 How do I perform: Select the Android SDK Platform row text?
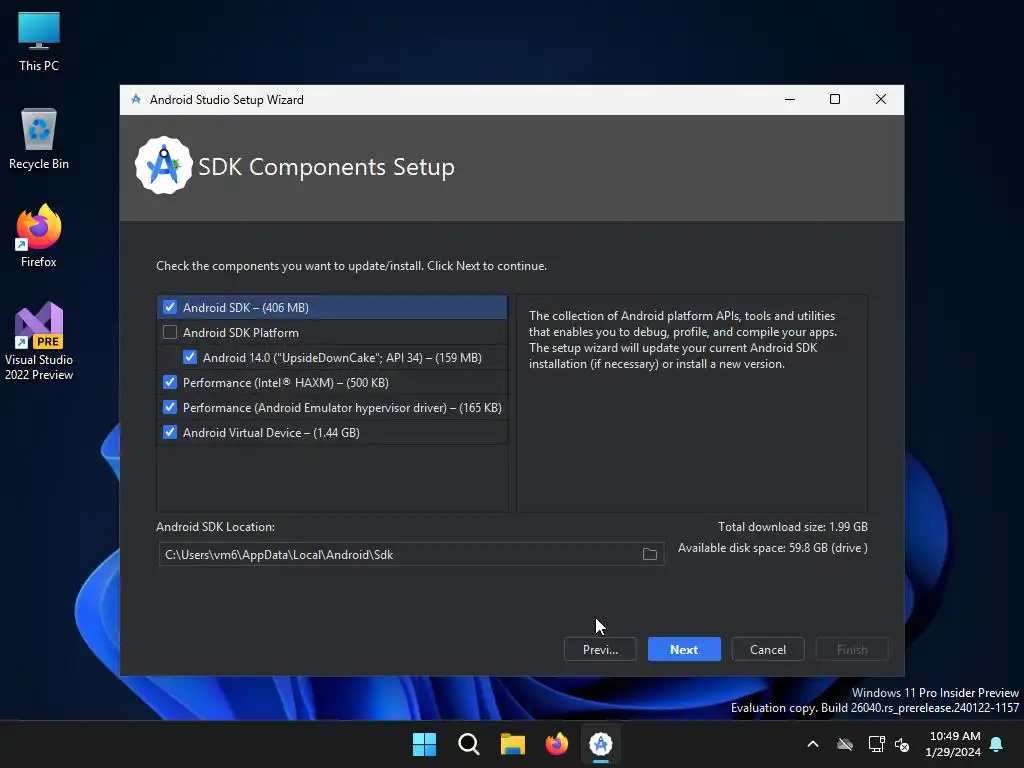pyautogui.click(x=240, y=332)
